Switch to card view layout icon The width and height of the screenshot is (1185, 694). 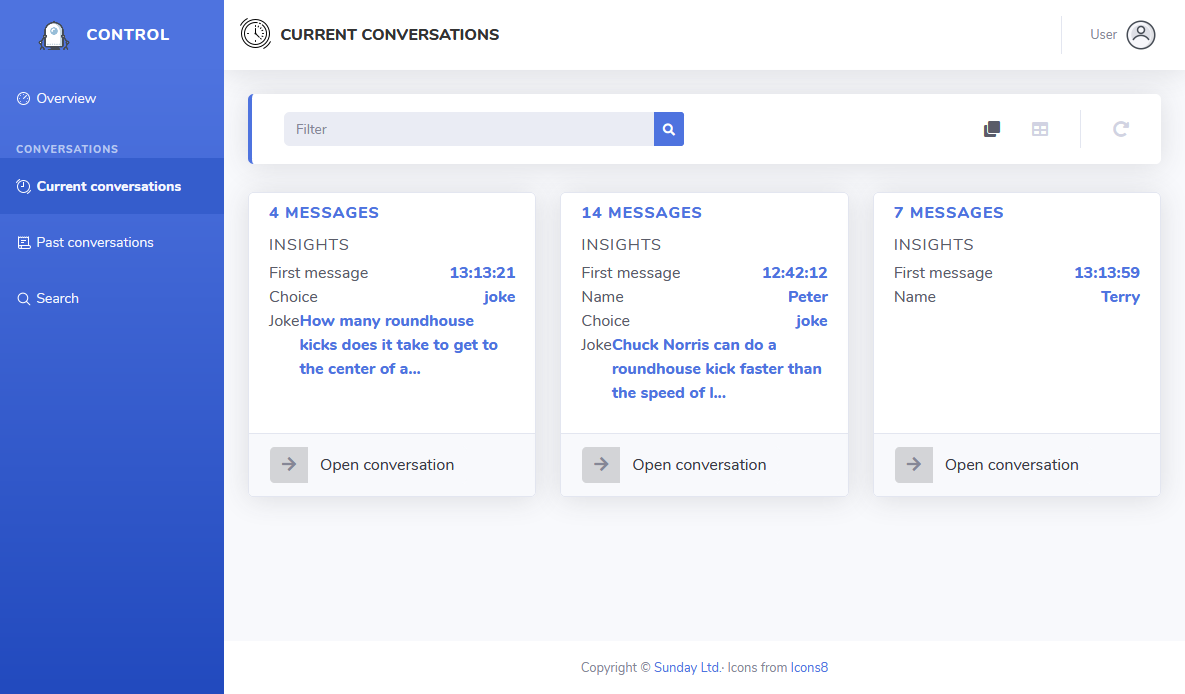(x=992, y=129)
